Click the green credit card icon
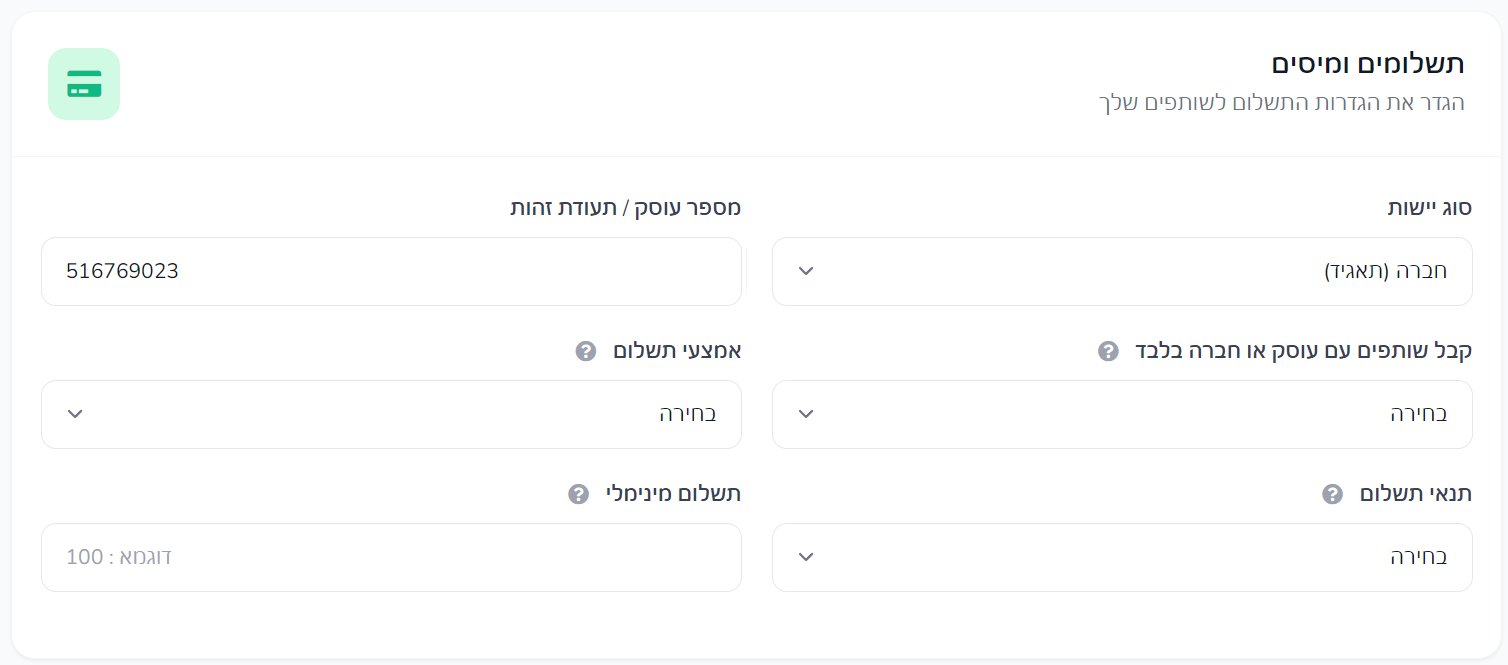Screen dimensions: 1508x665 (84, 84)
